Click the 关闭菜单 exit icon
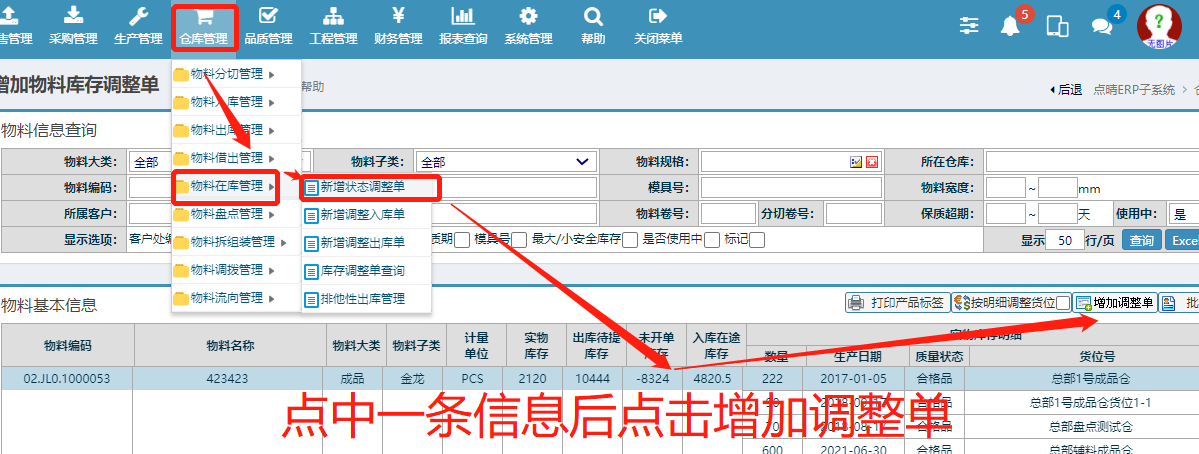Screen dimensions: 1199x454 click(x=657, y=26)
